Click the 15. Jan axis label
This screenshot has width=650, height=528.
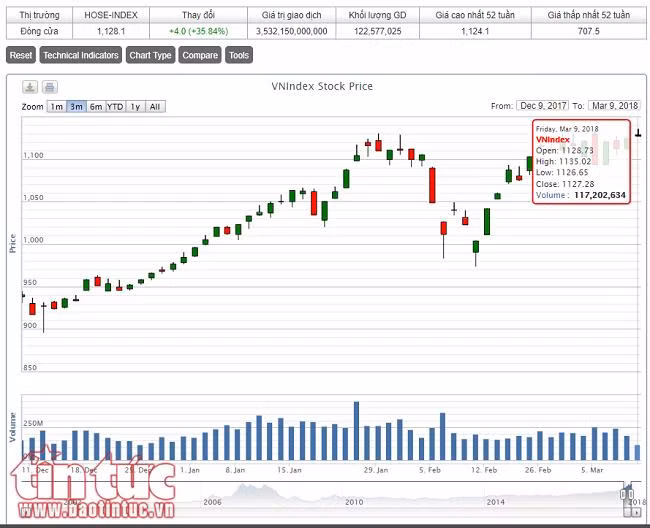[x=289, y=470]
